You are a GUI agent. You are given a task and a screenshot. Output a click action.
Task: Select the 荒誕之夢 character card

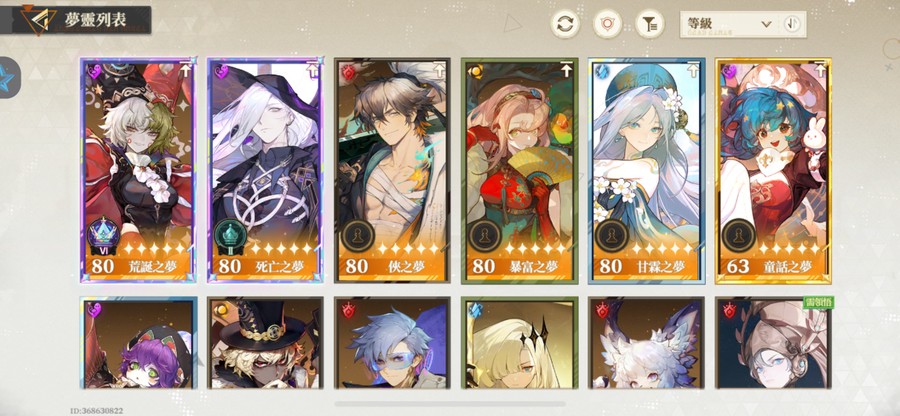(138, 170)
